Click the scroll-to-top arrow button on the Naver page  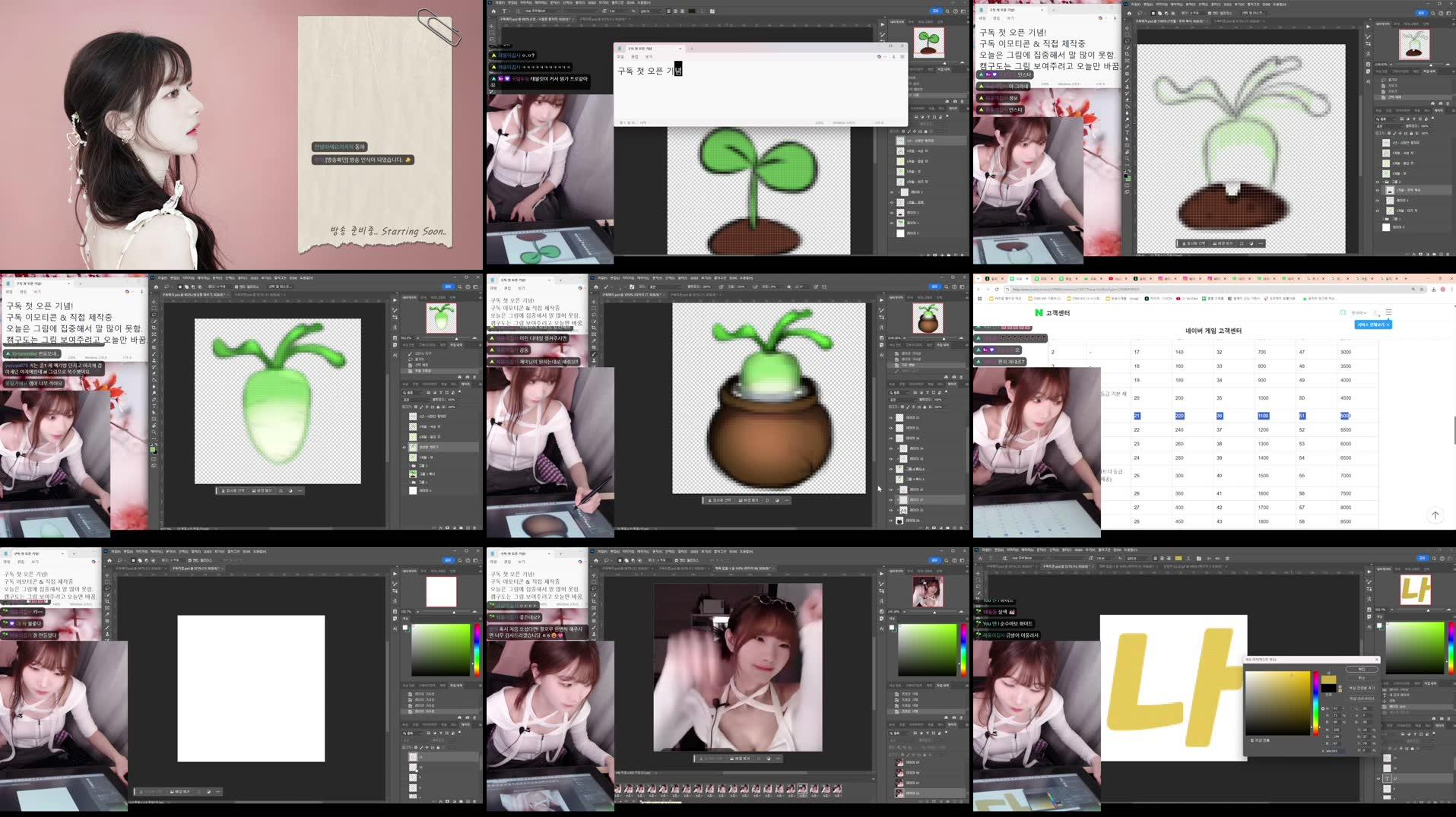[x=1435, y=515]
